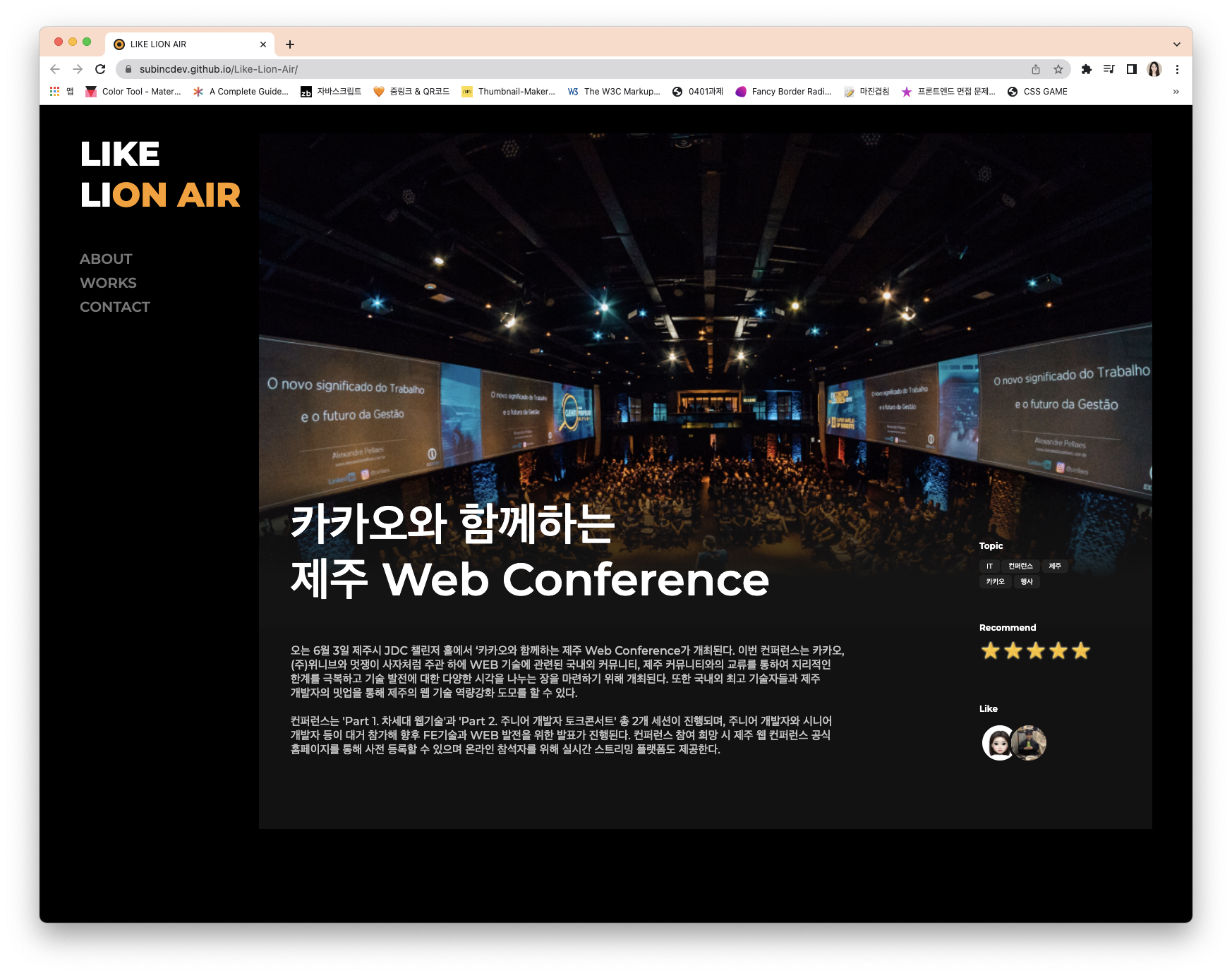
Task: Click the lock icon in address bar
Action: coord(128,69)
